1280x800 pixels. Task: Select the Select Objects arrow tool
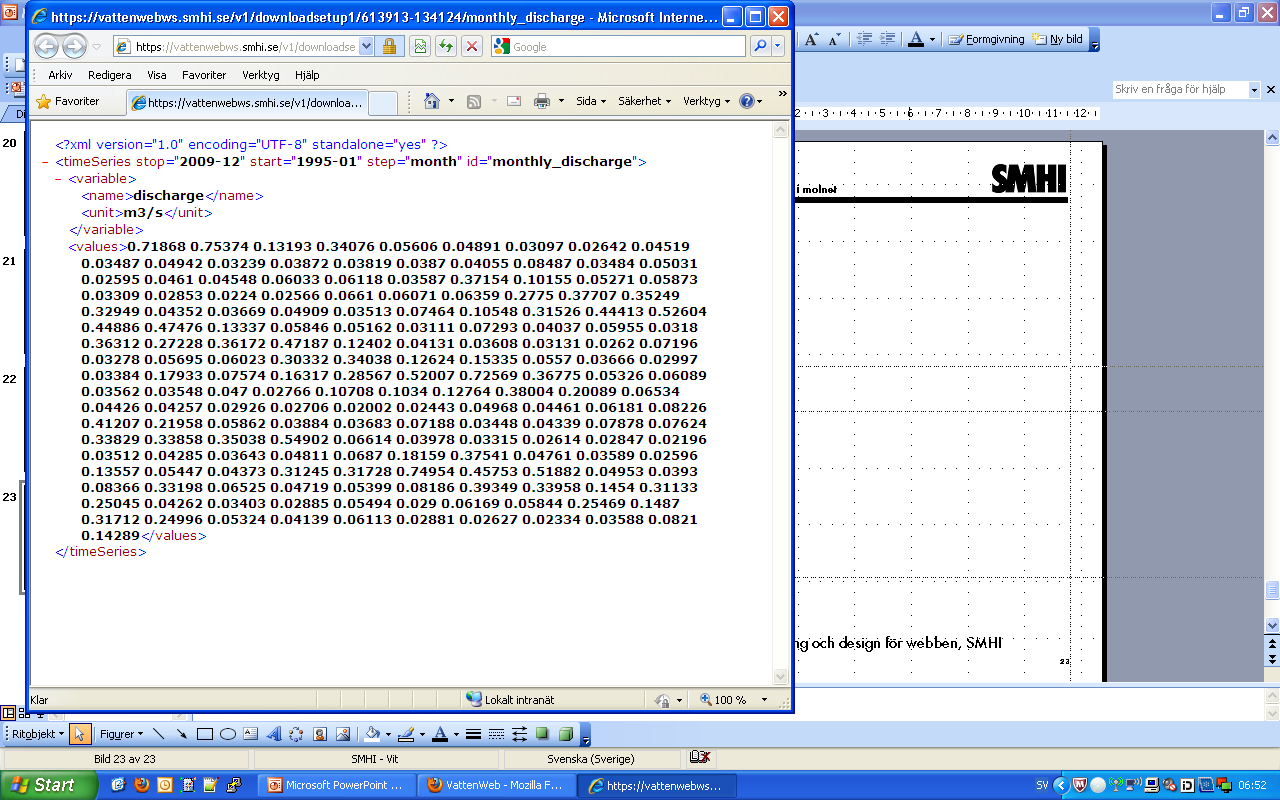pyautogui.click(x=80, y=734)
